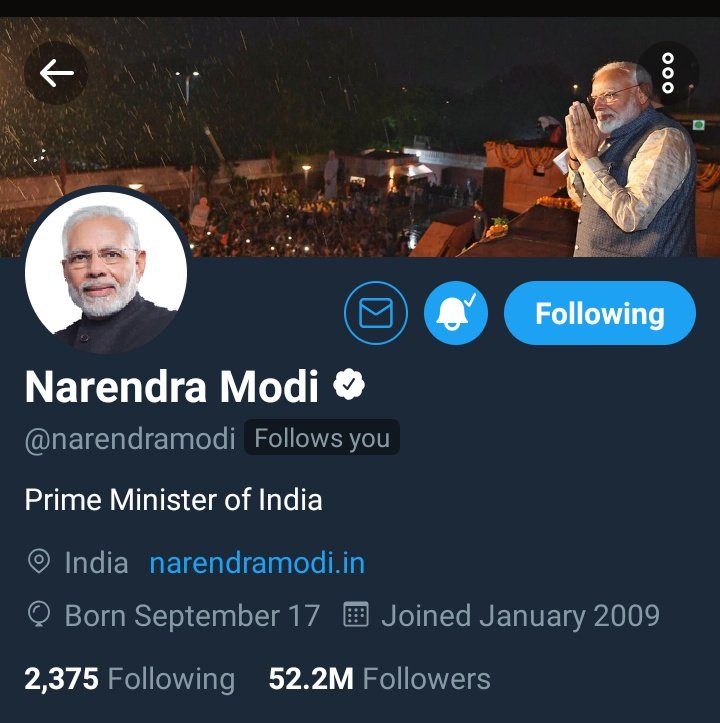Click the Joined January 2009 text
The width and height of the screenshot is (720, 723).
(x=520, y=616)
